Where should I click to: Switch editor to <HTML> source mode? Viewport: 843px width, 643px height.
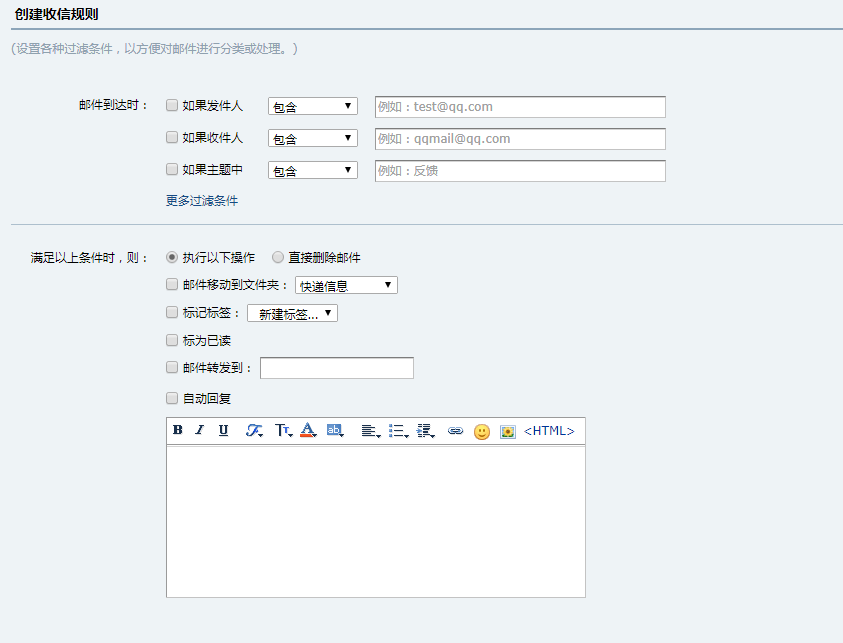[549, 431]
